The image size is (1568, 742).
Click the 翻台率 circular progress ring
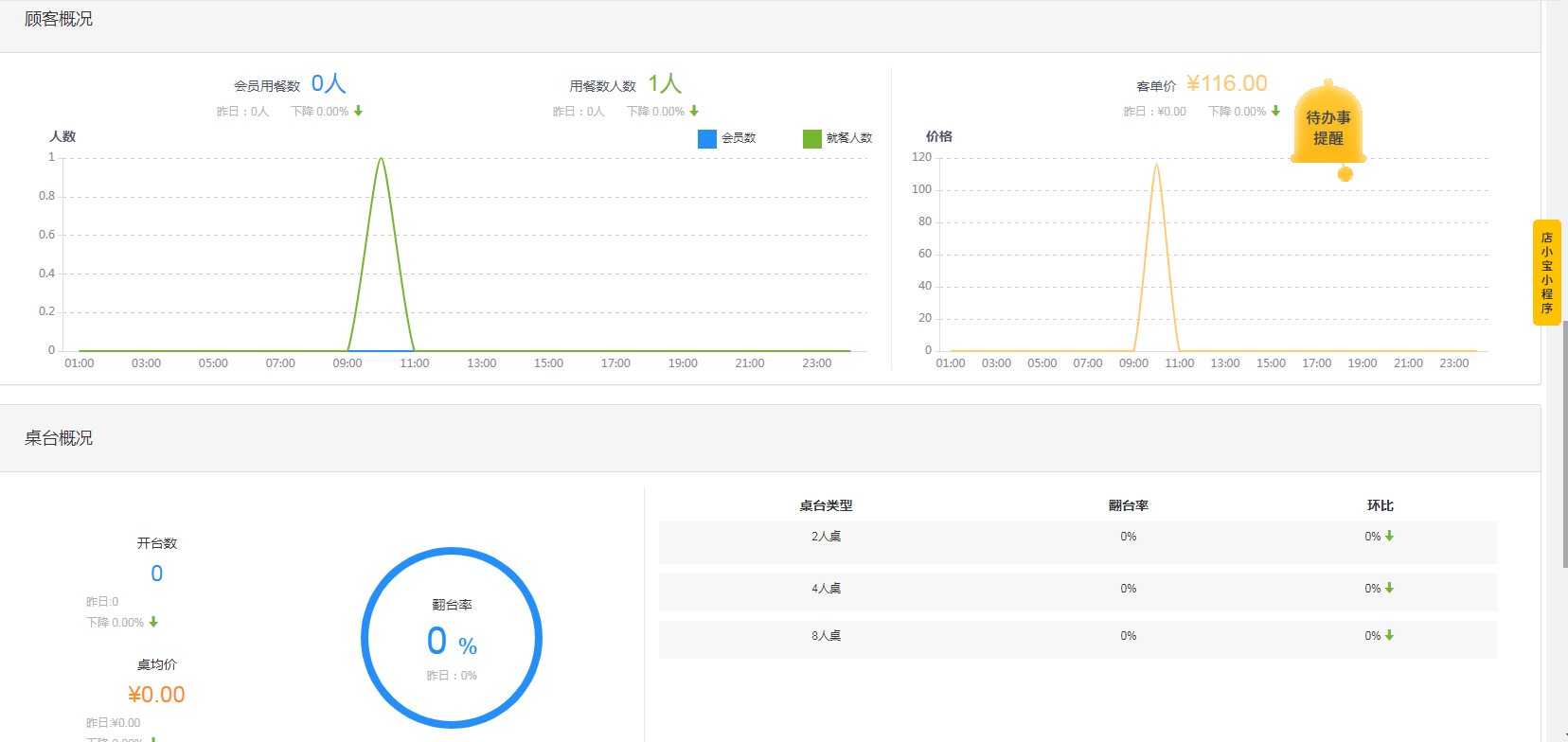pyautogui.click(x=452, y=551)
